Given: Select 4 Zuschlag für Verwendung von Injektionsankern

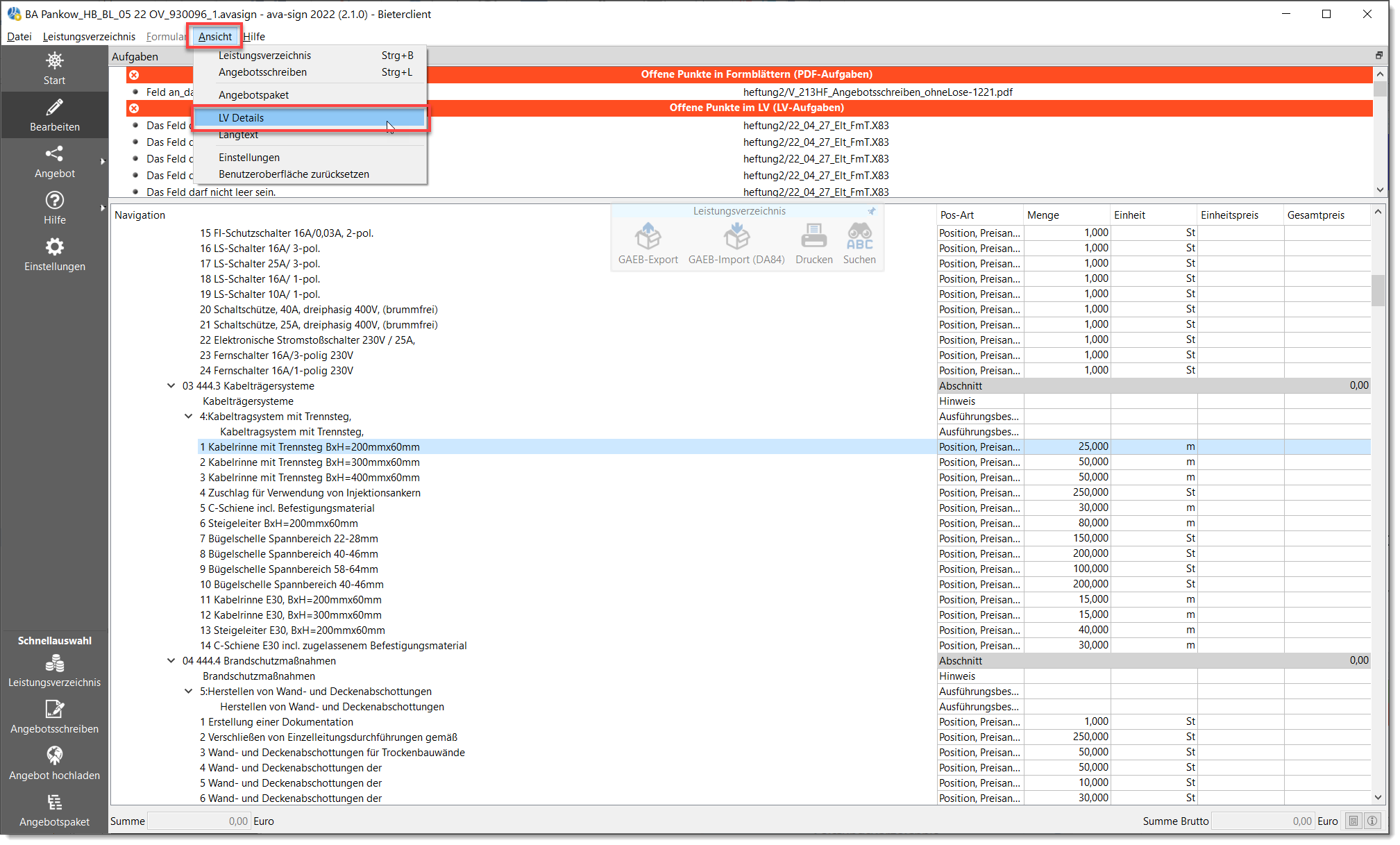Looking at the screenshot, I should (310, 493).
